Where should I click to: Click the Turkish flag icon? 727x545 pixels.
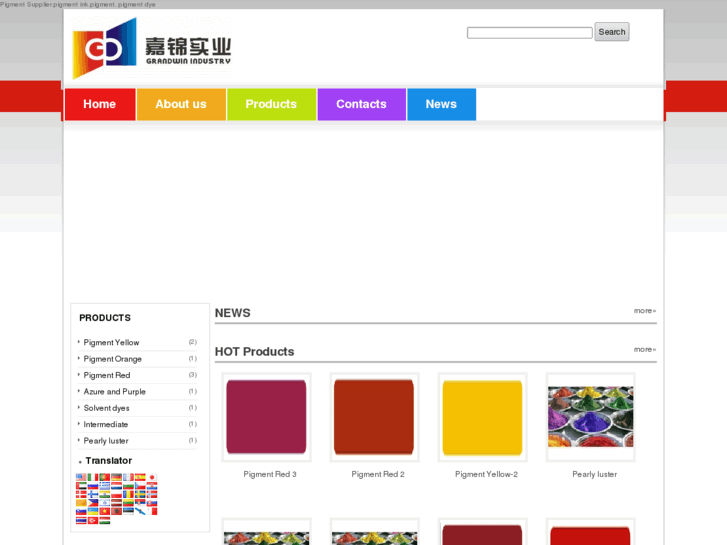(93, 520)
